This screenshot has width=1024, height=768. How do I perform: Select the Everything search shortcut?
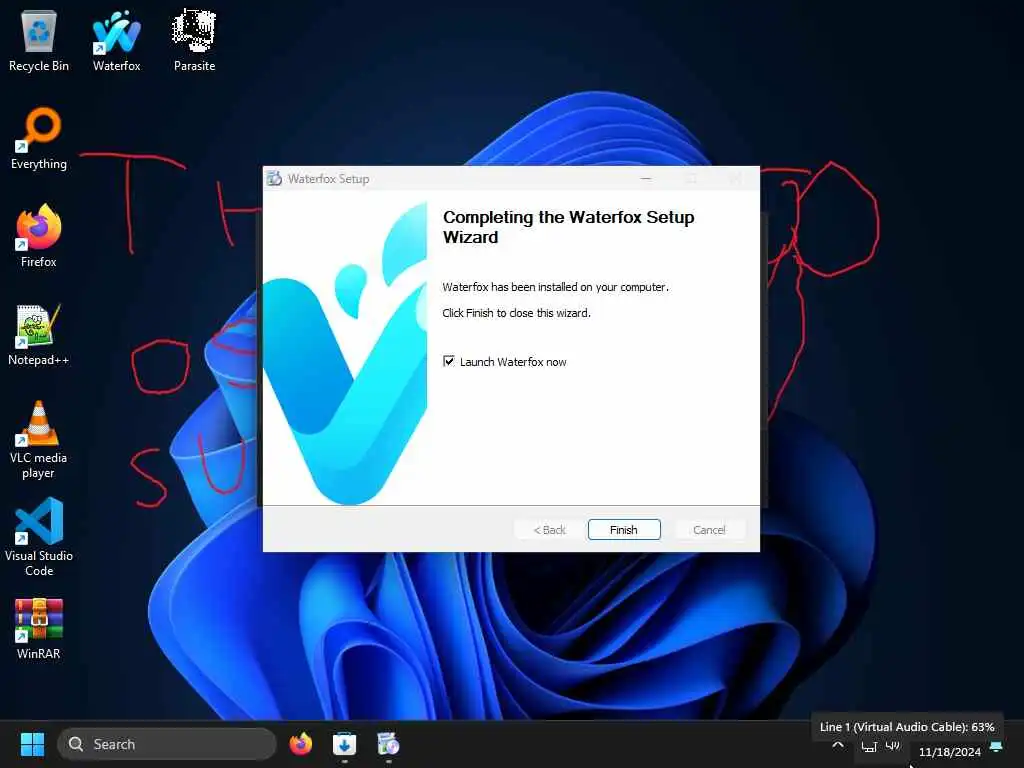pos(39,138)
